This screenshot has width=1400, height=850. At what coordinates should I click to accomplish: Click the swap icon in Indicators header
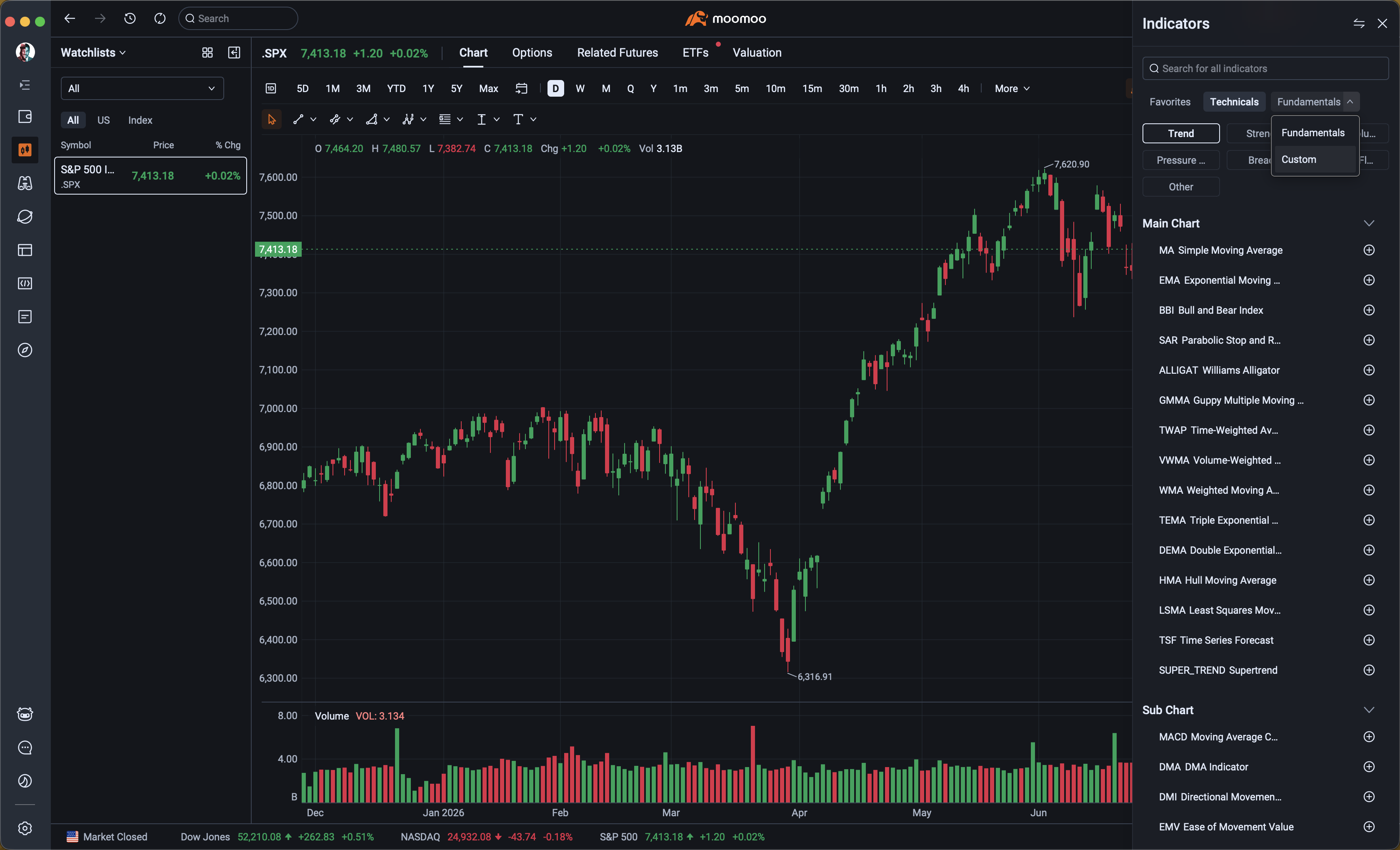(1359, 23)
